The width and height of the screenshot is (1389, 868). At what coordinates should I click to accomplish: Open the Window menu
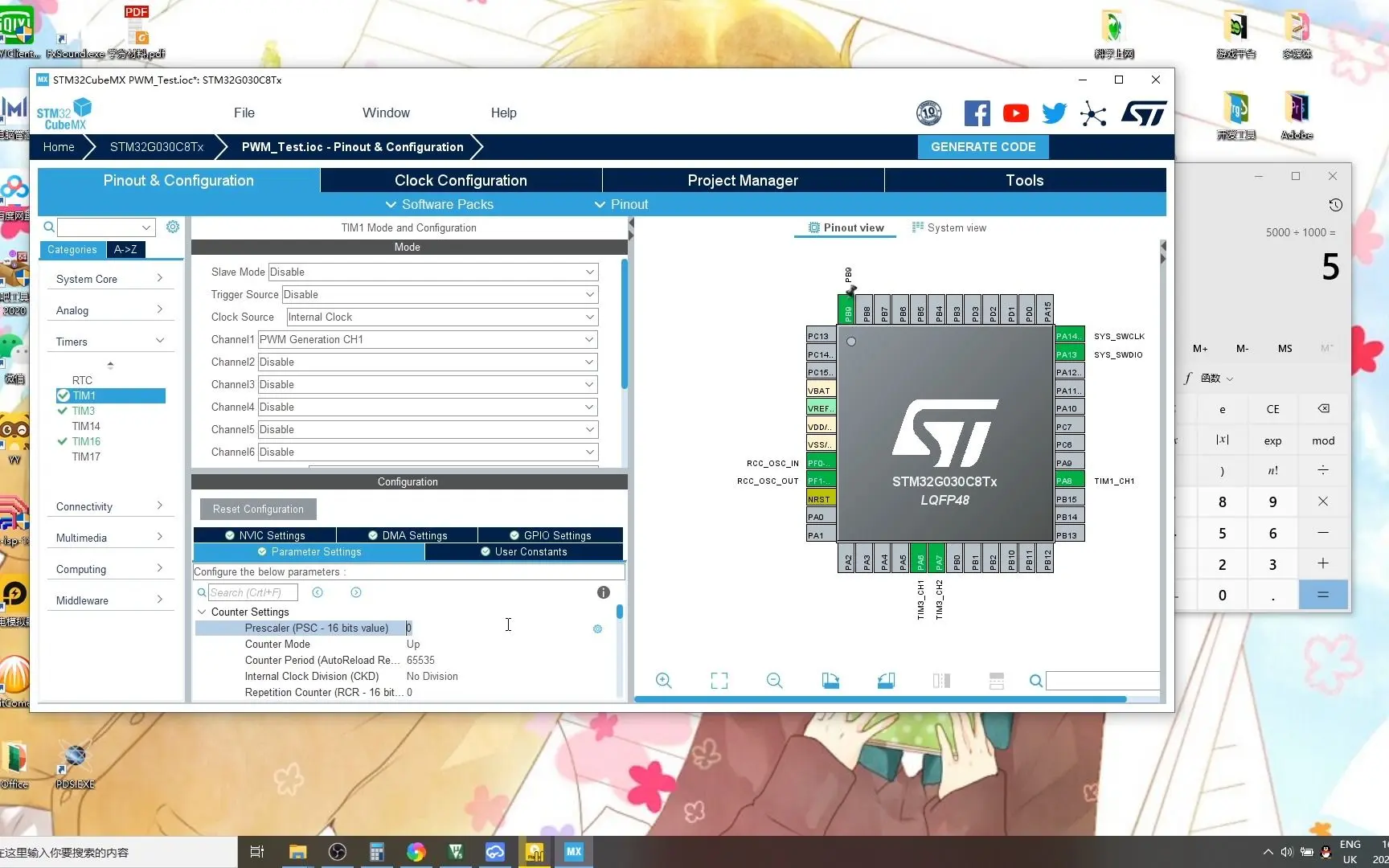(x=386, y=113)
